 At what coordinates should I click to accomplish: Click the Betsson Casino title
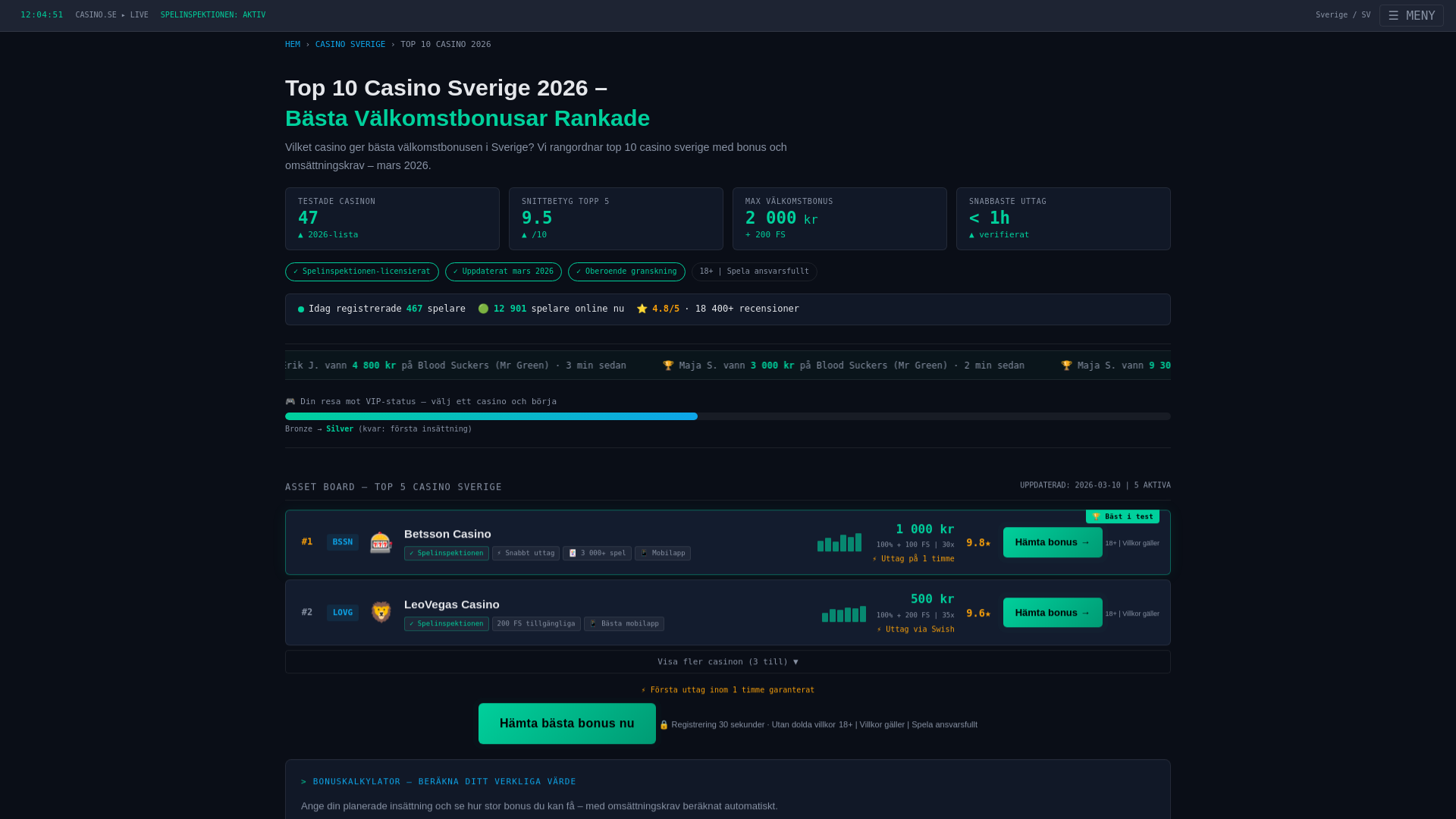pos(447,534)
